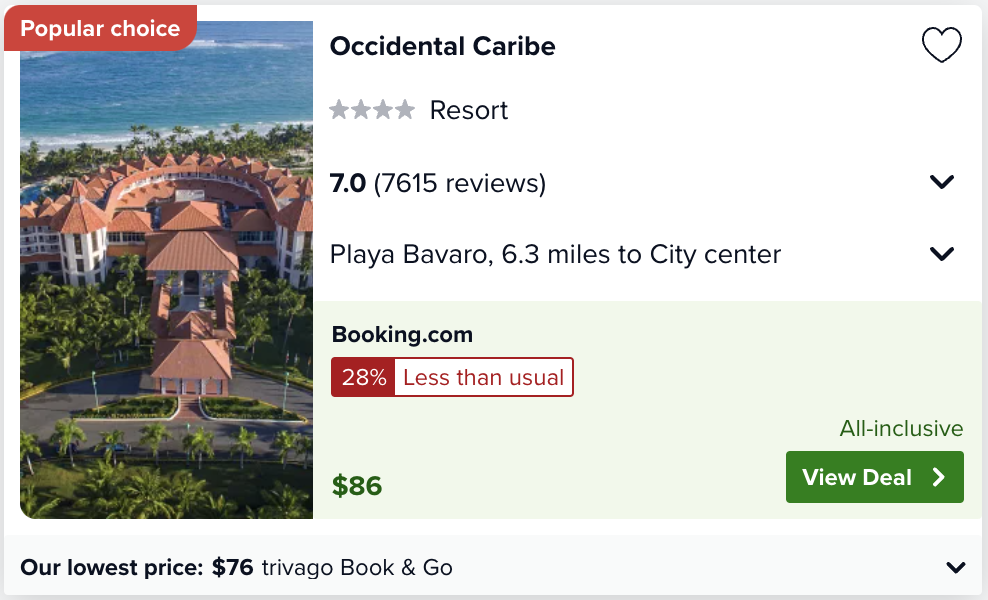Click the View Deal button
This screenshot has height=600, width=988.
click(875, 477)
